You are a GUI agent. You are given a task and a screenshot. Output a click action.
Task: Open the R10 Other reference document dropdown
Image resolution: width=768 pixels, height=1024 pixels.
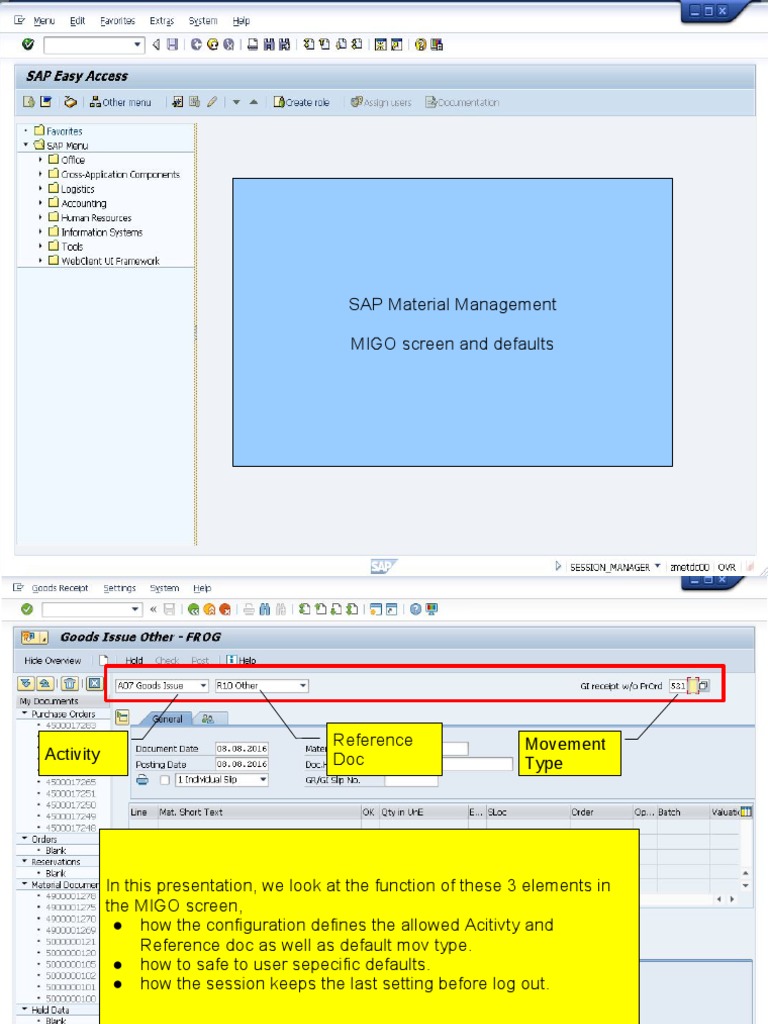(x=303, y=686)
